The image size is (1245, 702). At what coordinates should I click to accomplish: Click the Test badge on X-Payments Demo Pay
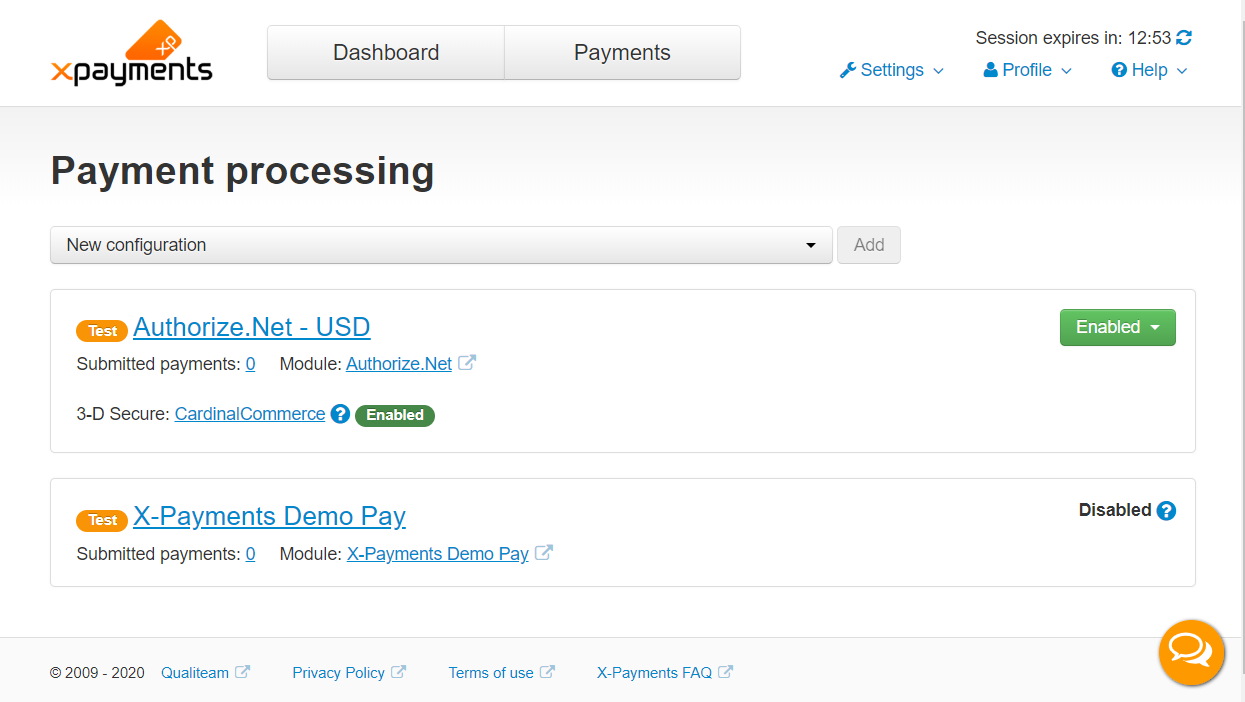102,520
